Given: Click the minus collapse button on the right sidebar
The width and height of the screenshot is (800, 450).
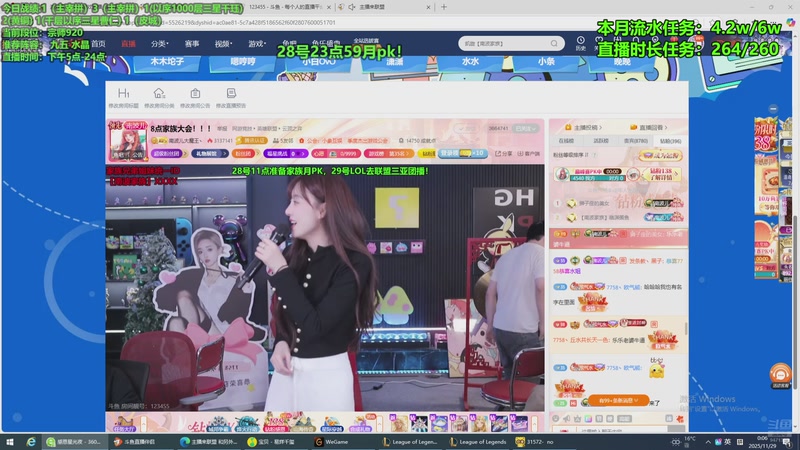Looking at the screenshot, I should [773, 109].
